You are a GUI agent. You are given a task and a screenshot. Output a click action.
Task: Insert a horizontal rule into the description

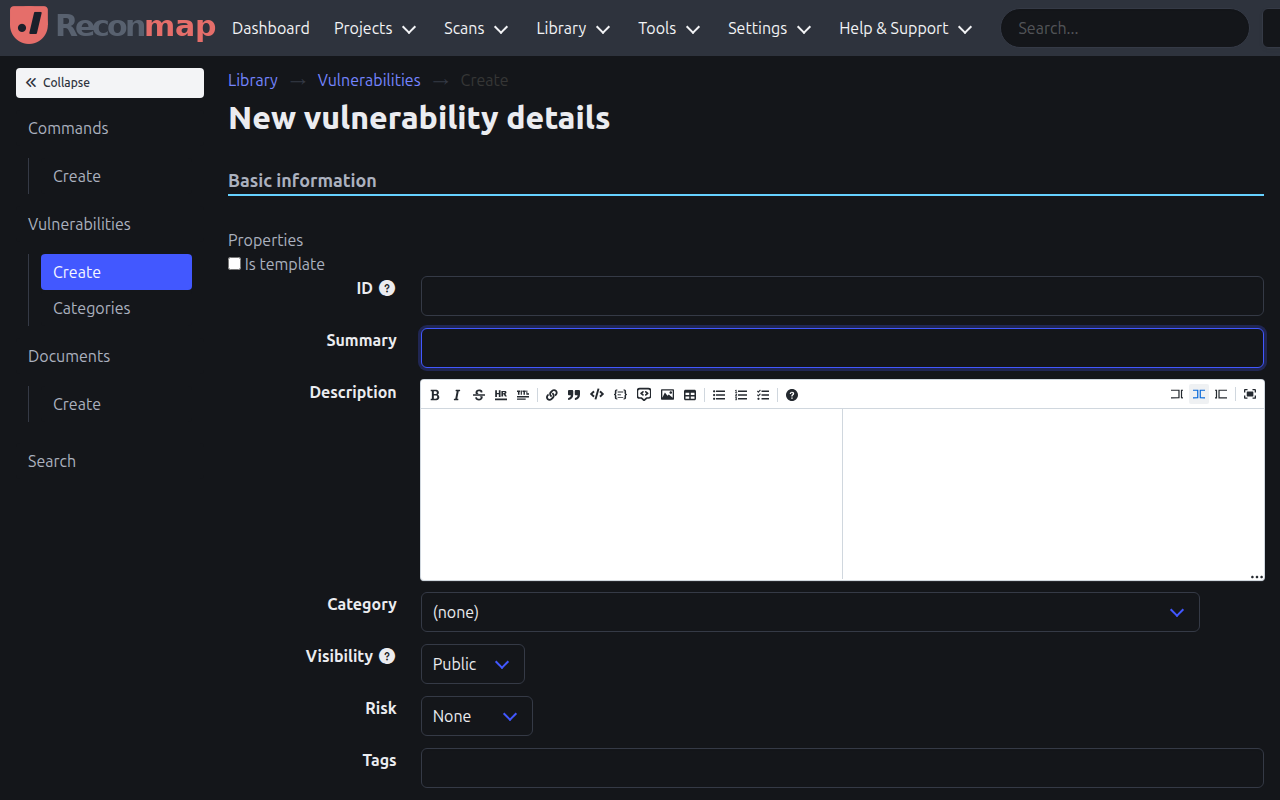click(500, 394)
